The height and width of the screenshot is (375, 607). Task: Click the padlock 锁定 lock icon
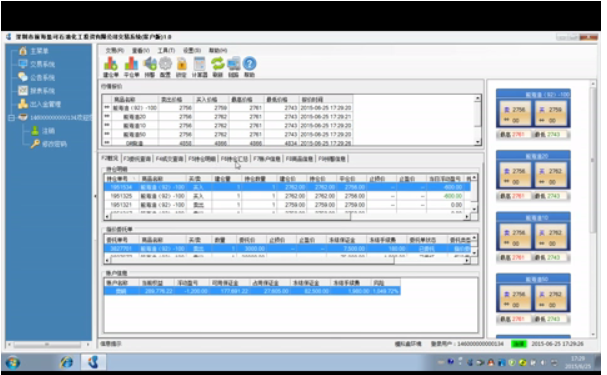tap(181, 67)
